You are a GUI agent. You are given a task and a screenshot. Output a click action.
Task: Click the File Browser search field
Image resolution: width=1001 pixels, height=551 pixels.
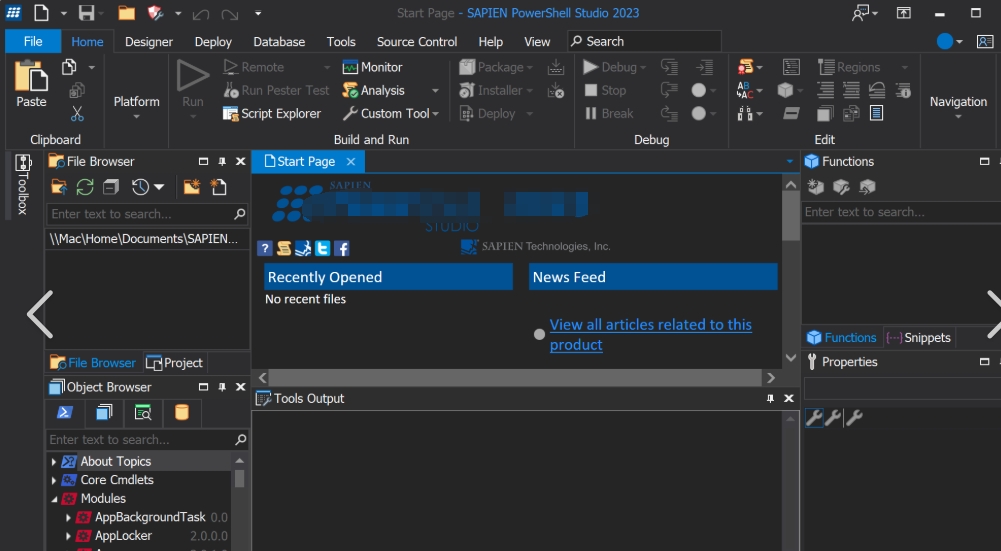pos(147,214)
